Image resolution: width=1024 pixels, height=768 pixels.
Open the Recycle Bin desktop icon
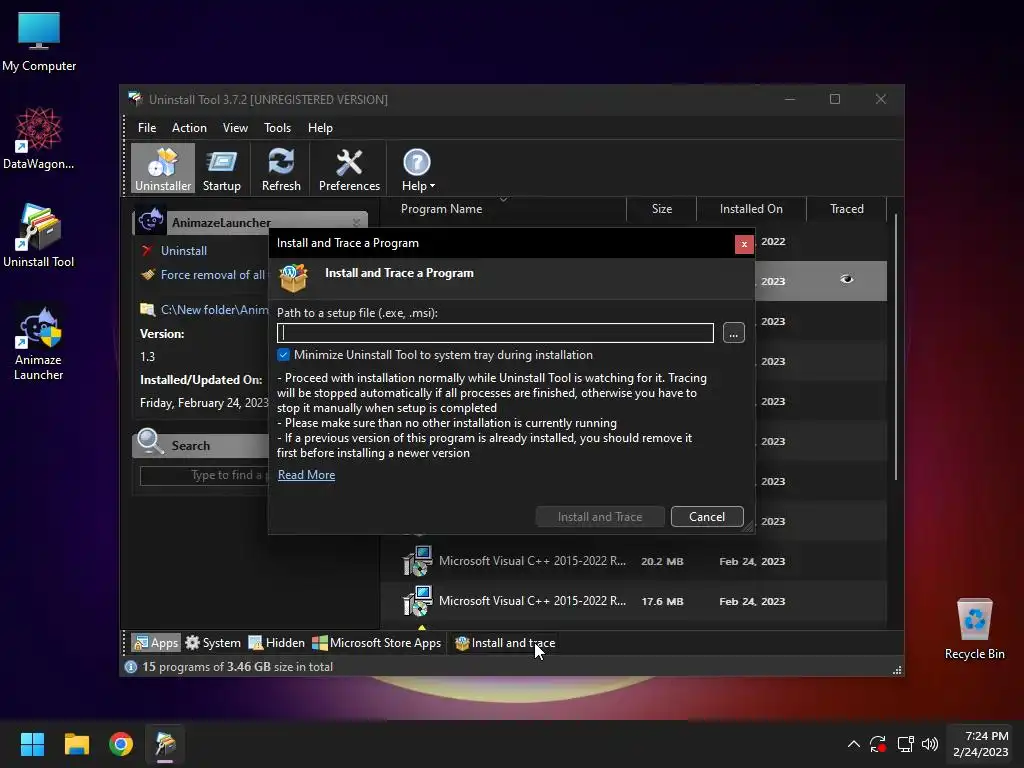pyautogui.click(x=974, y=629)
